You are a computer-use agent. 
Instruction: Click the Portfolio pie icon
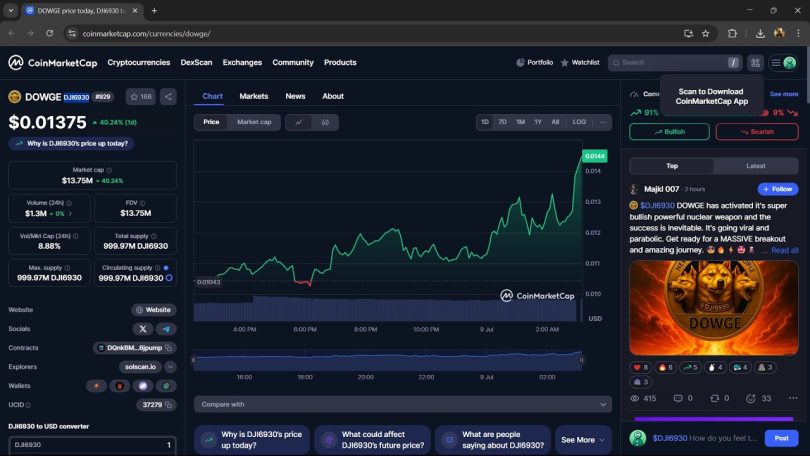click(520, 62)
